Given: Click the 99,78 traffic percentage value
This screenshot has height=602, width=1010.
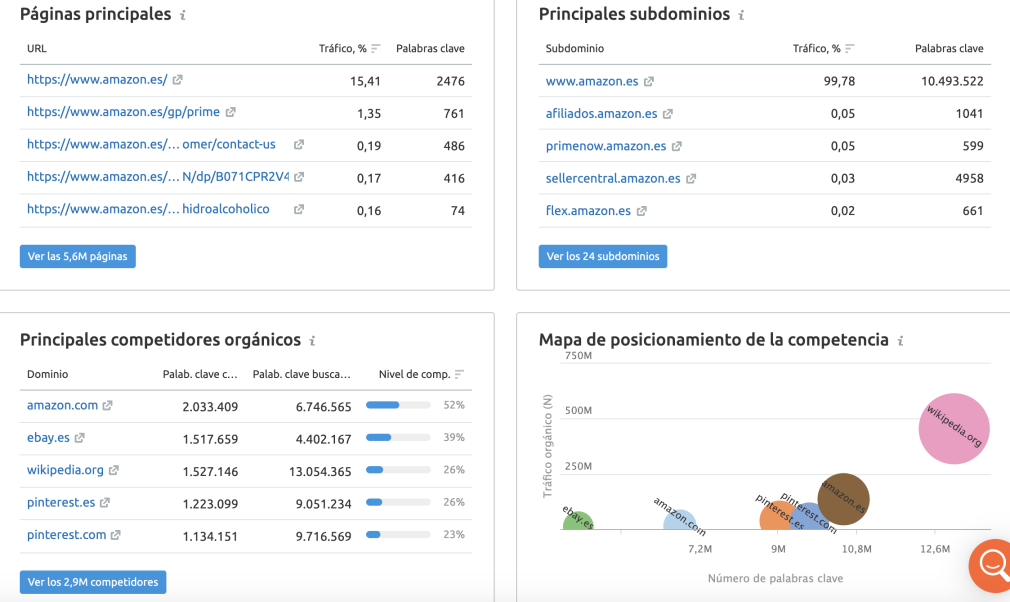Looking at the screenshot, I should point(839,82).
